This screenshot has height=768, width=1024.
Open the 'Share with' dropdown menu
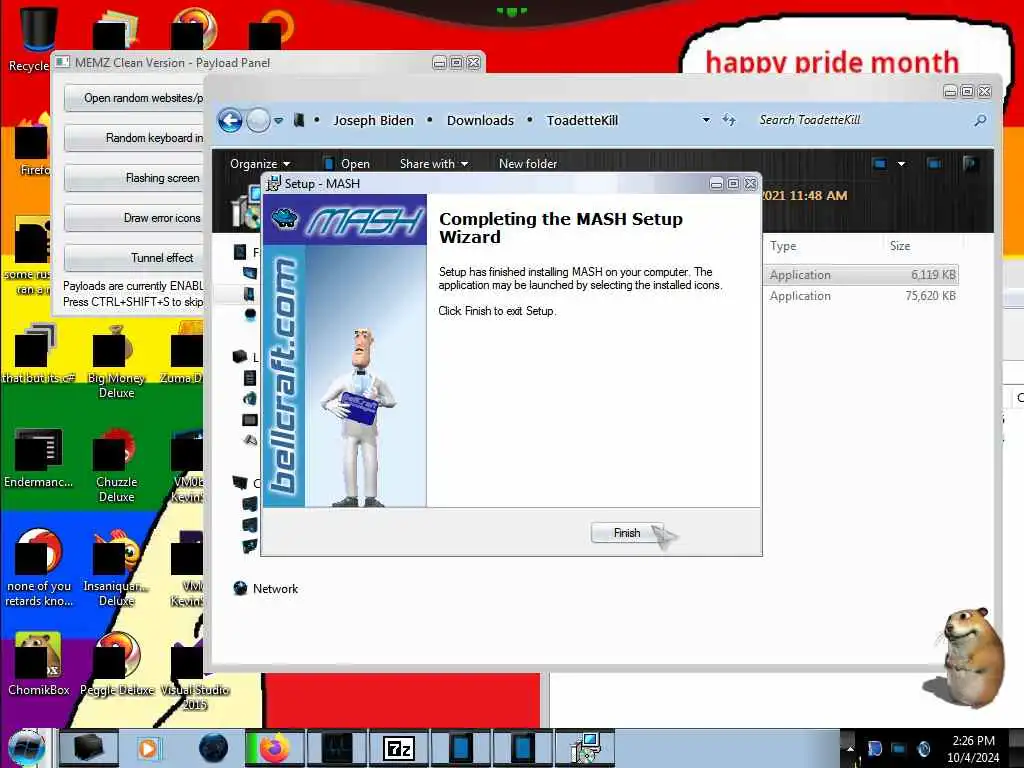point(434,164)
